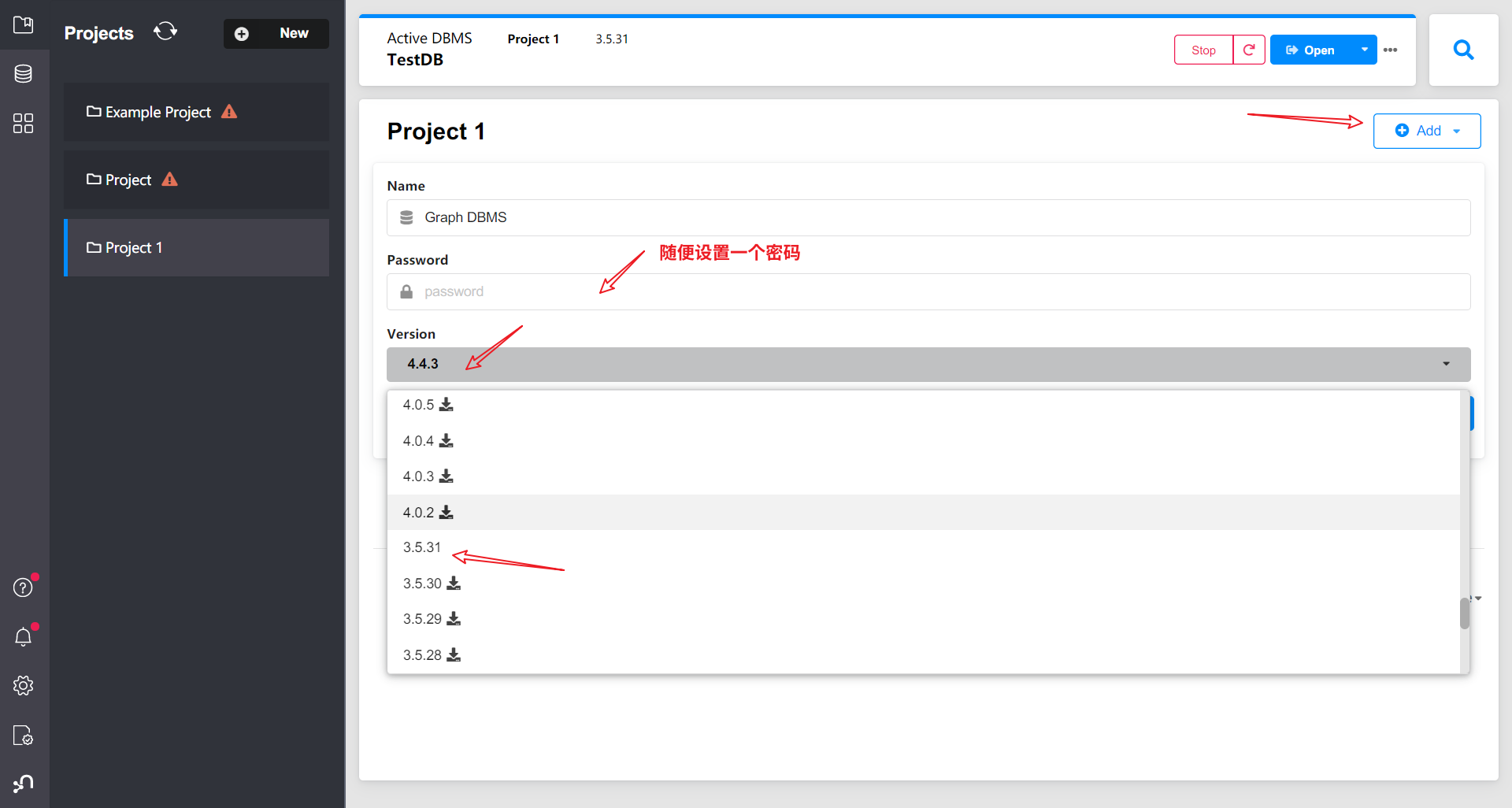Open the Notifications bell icon
The height and width of the screenshot is (808, 1512).
24,636
